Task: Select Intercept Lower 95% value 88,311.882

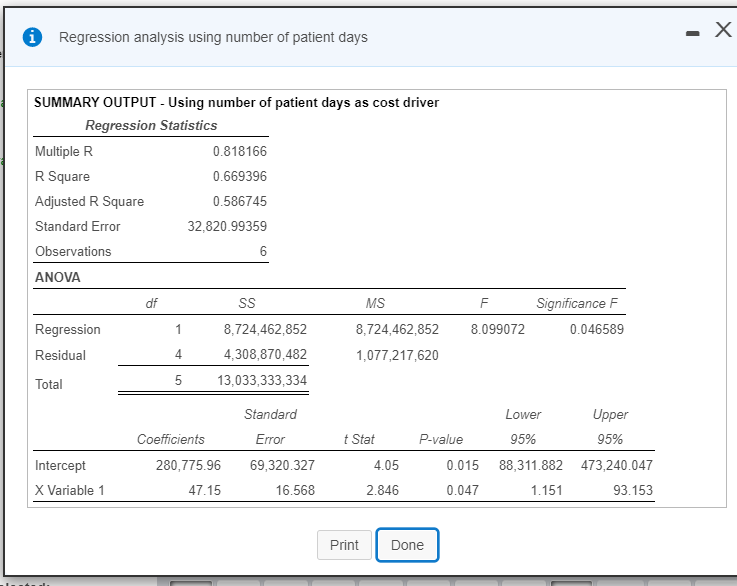Action: point(531,465)
